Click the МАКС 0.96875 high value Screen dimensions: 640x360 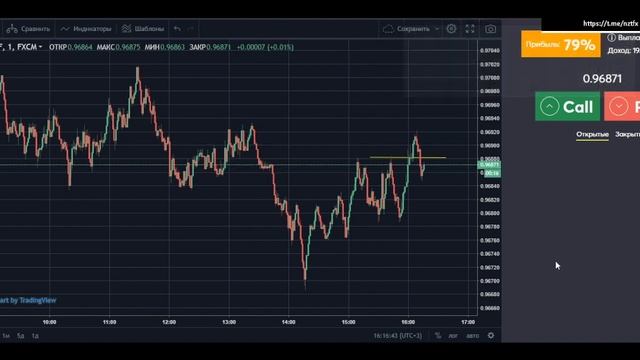[118, 47]
